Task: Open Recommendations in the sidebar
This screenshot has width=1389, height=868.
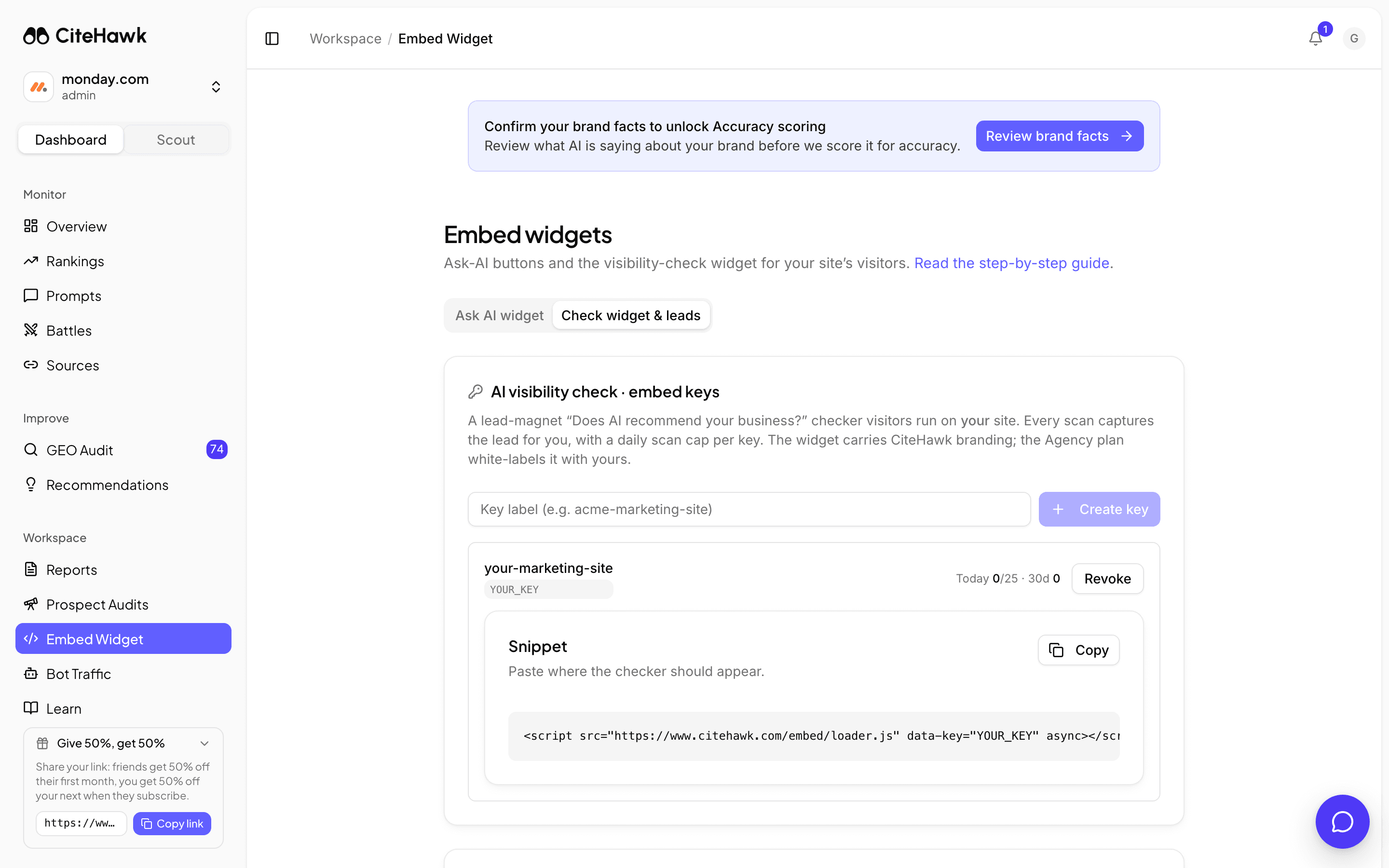Action: (123, 485)
